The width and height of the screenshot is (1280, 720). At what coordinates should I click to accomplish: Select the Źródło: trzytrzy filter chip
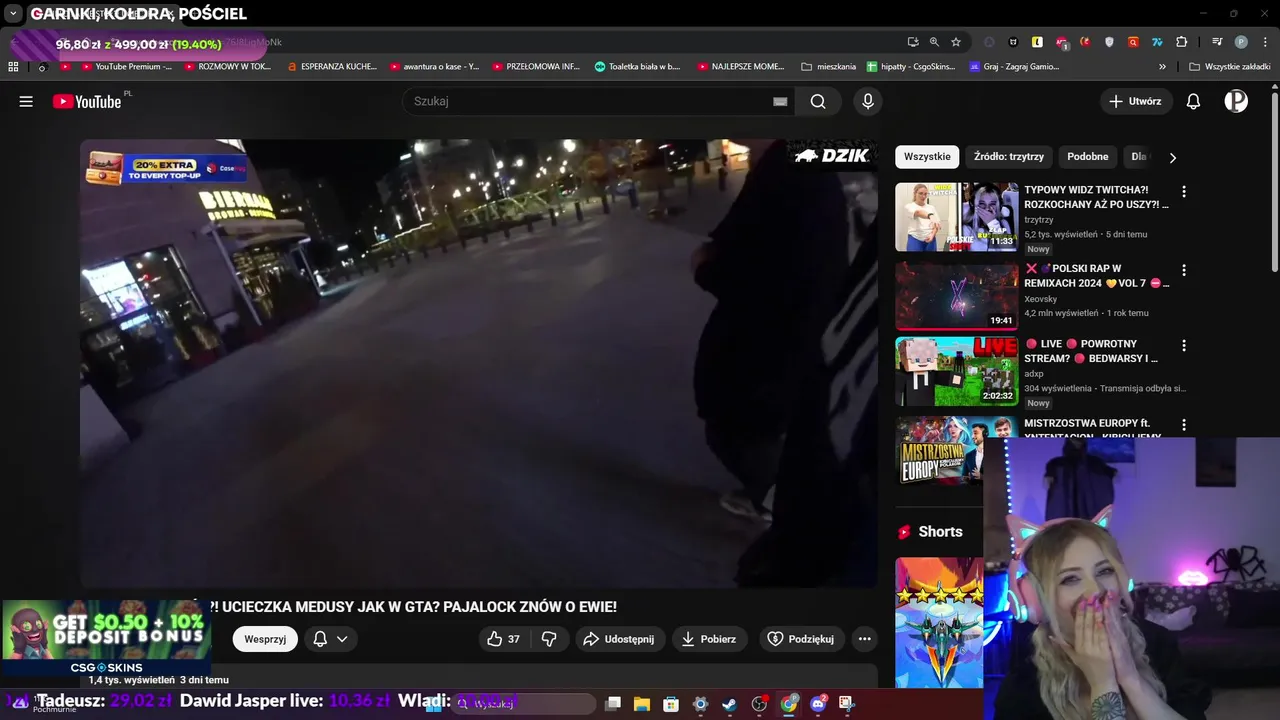[1009, 157]
